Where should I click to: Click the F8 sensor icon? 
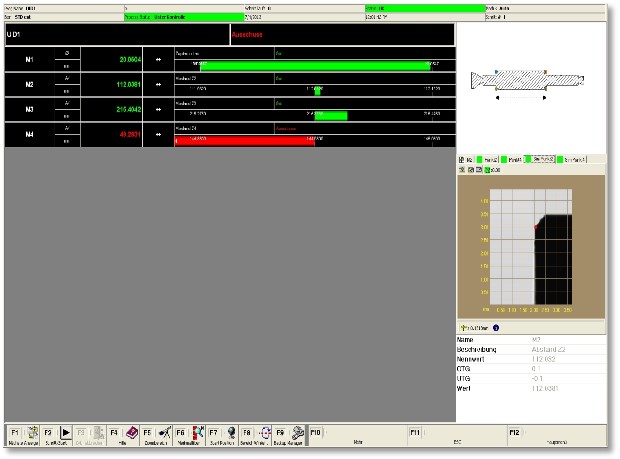point(263,432)
